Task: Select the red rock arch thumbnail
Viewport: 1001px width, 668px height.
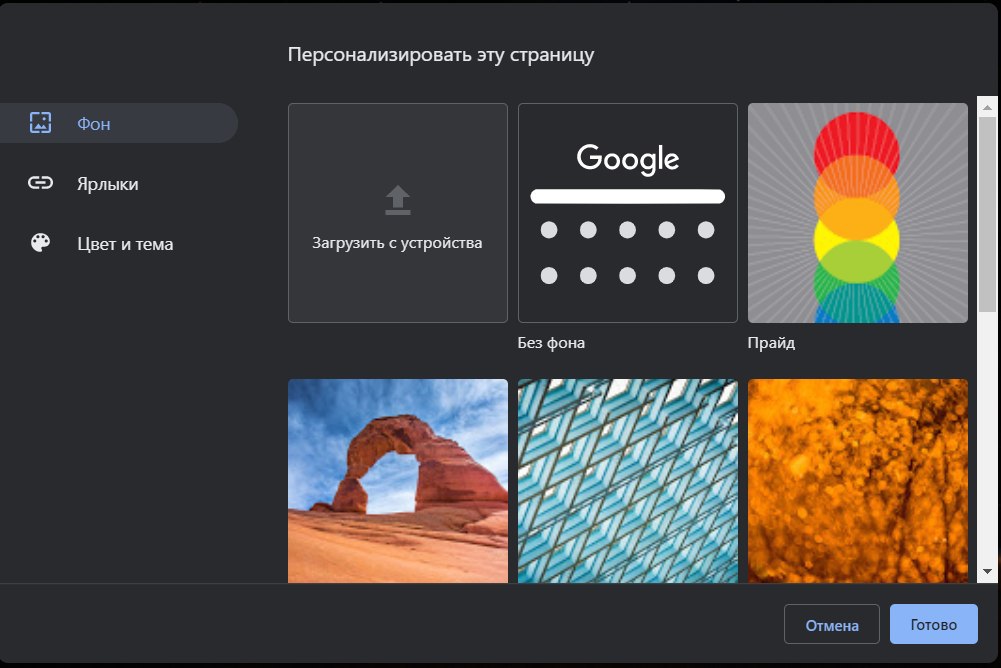Action: [398, 481]
